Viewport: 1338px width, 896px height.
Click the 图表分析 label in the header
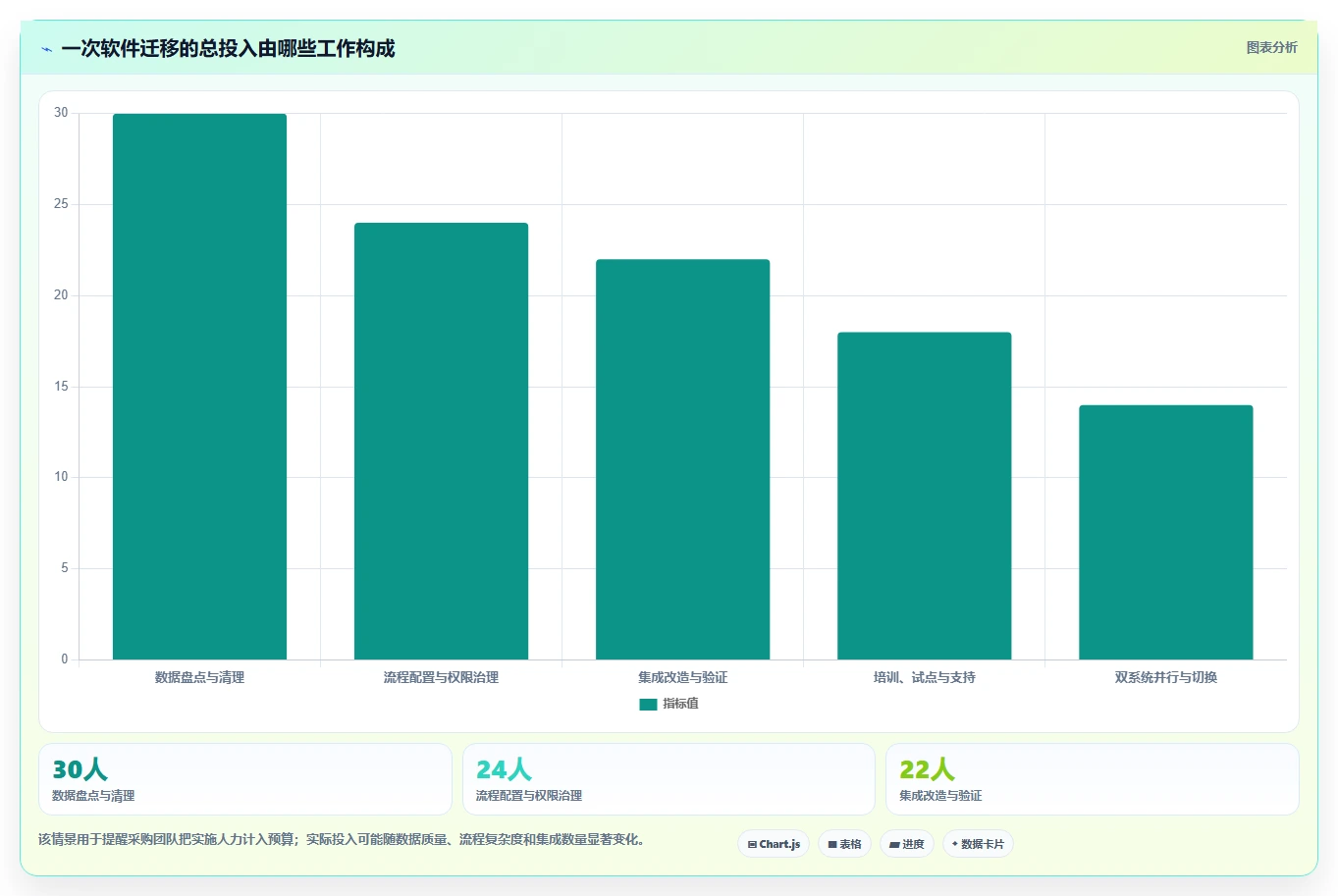coord(1271,47)
